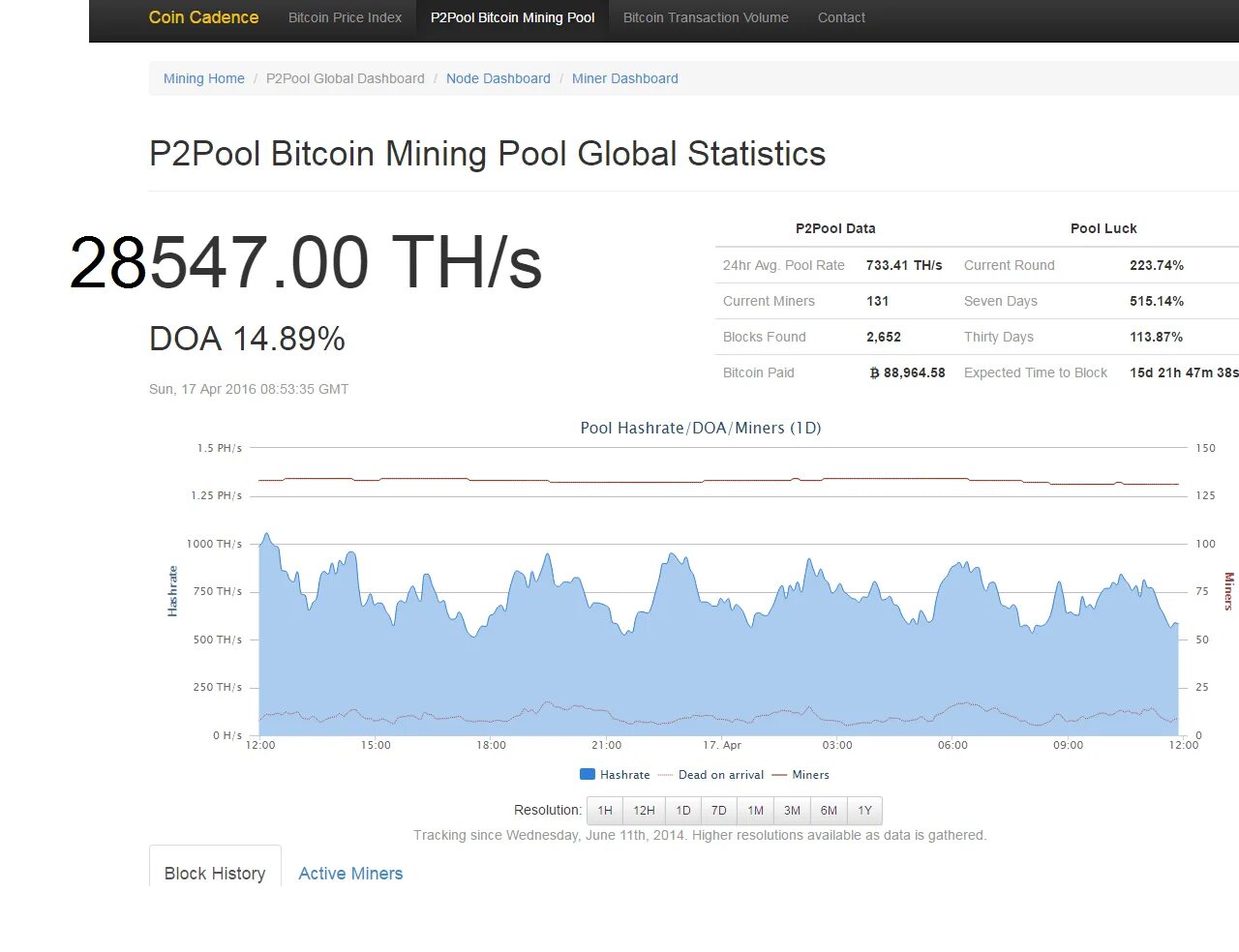This screenshot has width=1239, height=952.
Task: Switch to Active Miners tab
Action: click(x=350, y=873)
